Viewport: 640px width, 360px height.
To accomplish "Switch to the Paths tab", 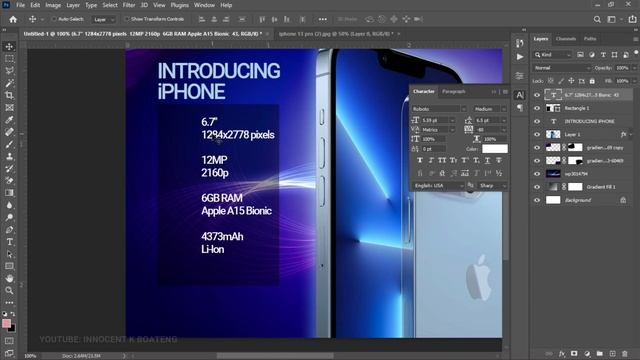I will (x=590, y=39).
